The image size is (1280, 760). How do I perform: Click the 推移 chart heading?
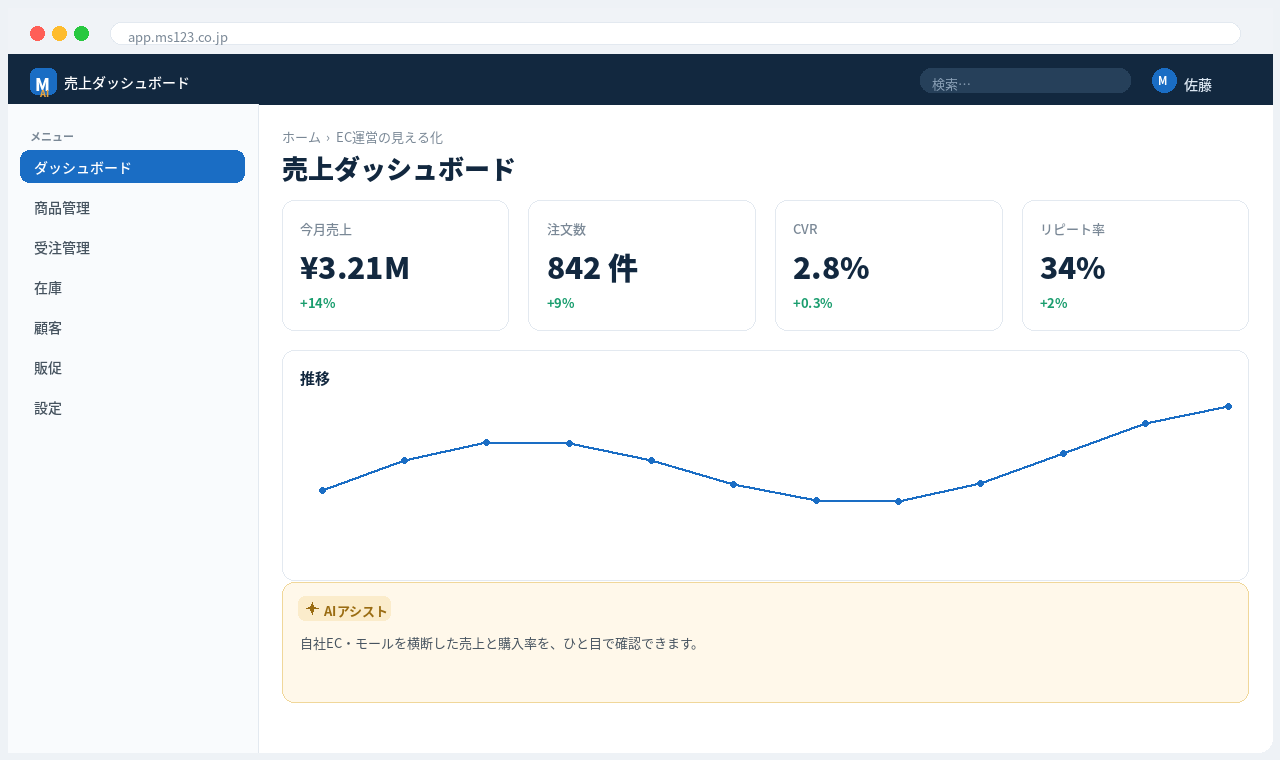pos(315,378)
